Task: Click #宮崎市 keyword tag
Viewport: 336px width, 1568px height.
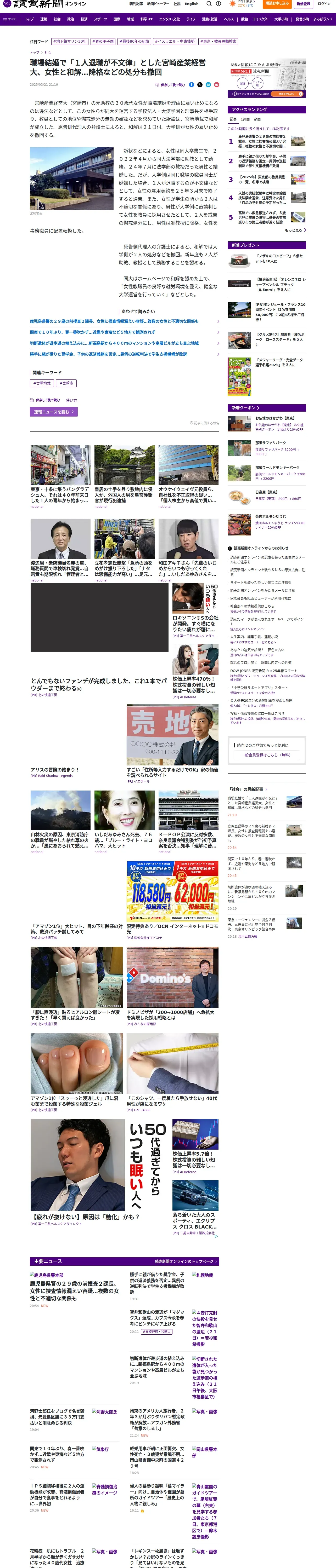Action: (x=66, y=383)
